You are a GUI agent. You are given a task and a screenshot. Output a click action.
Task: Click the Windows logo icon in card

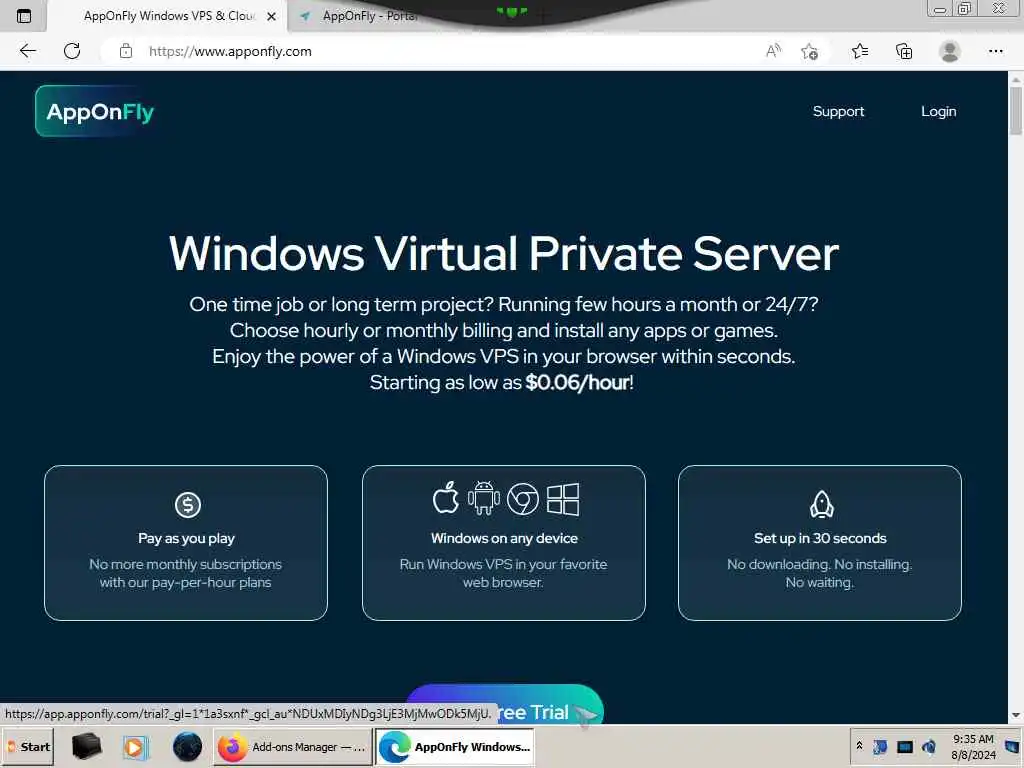click(563, 499)
